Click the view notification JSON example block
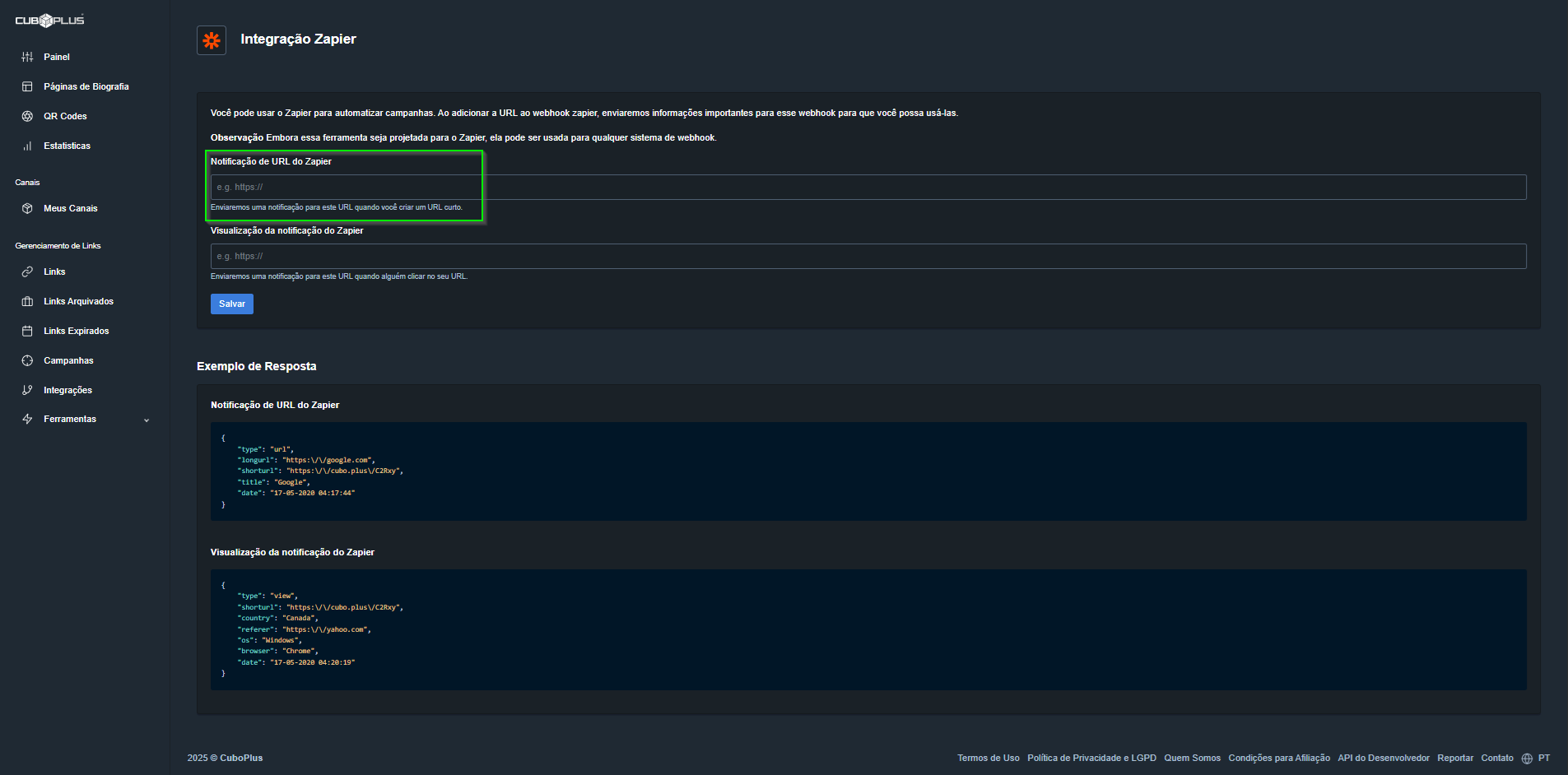Image resolution: width=1568 pixels, height=775 pixels. coord(868,629)
